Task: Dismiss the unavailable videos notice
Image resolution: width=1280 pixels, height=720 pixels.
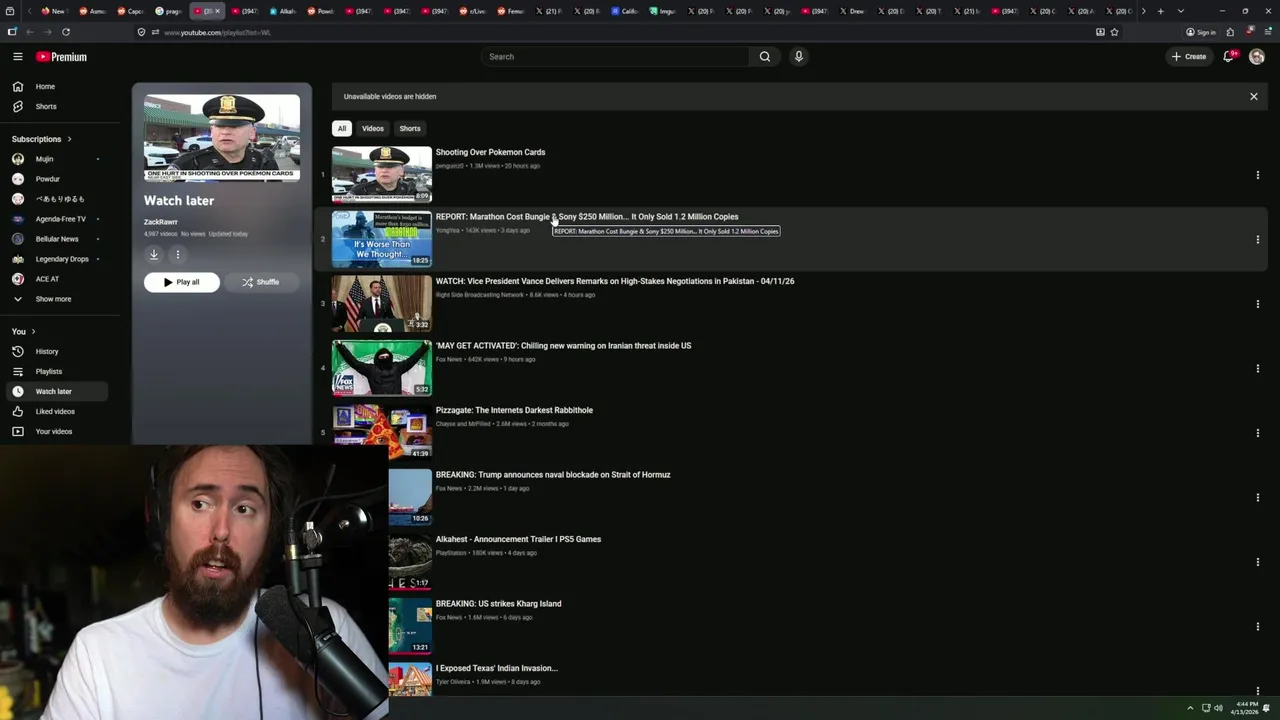Action: [1254, 97]
